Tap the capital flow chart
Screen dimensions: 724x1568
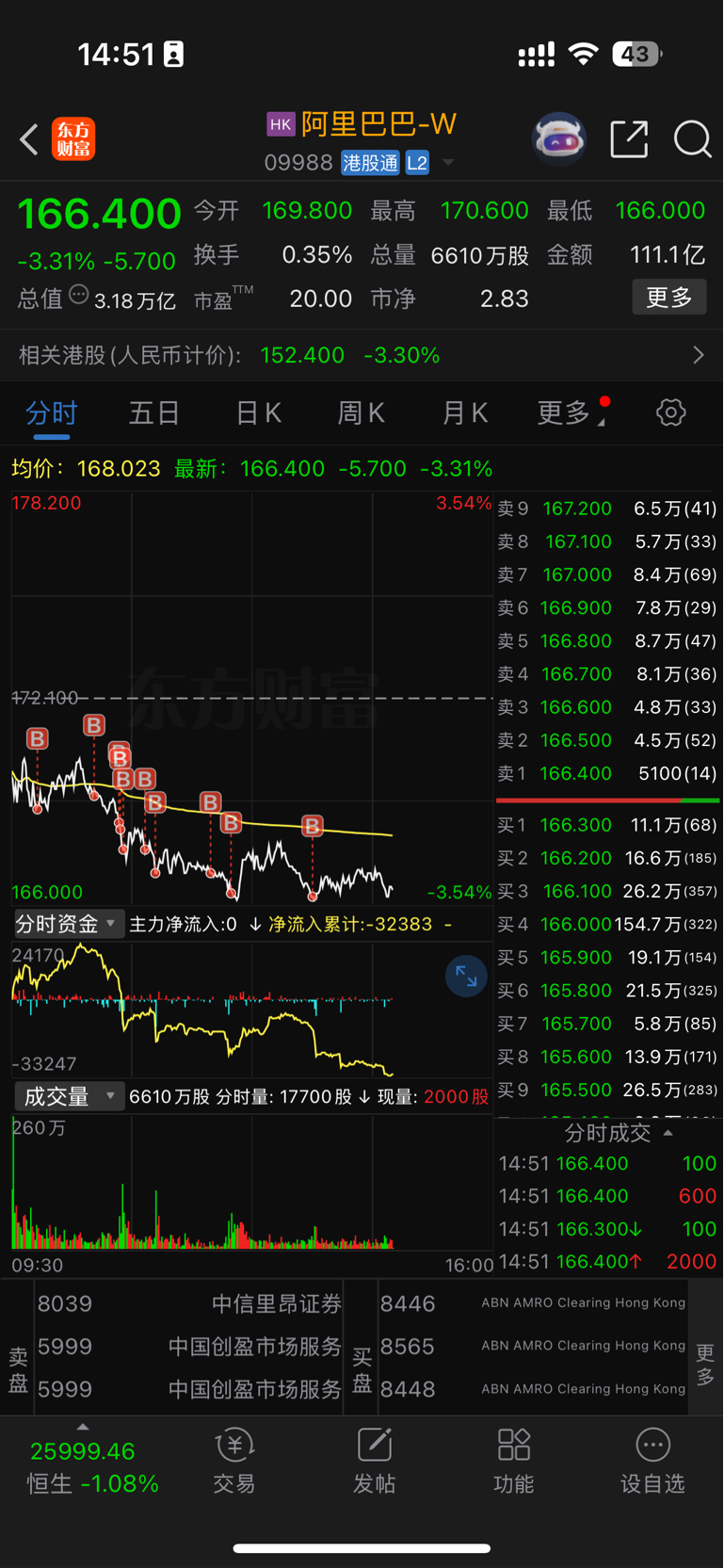(x=251, y=1009)
